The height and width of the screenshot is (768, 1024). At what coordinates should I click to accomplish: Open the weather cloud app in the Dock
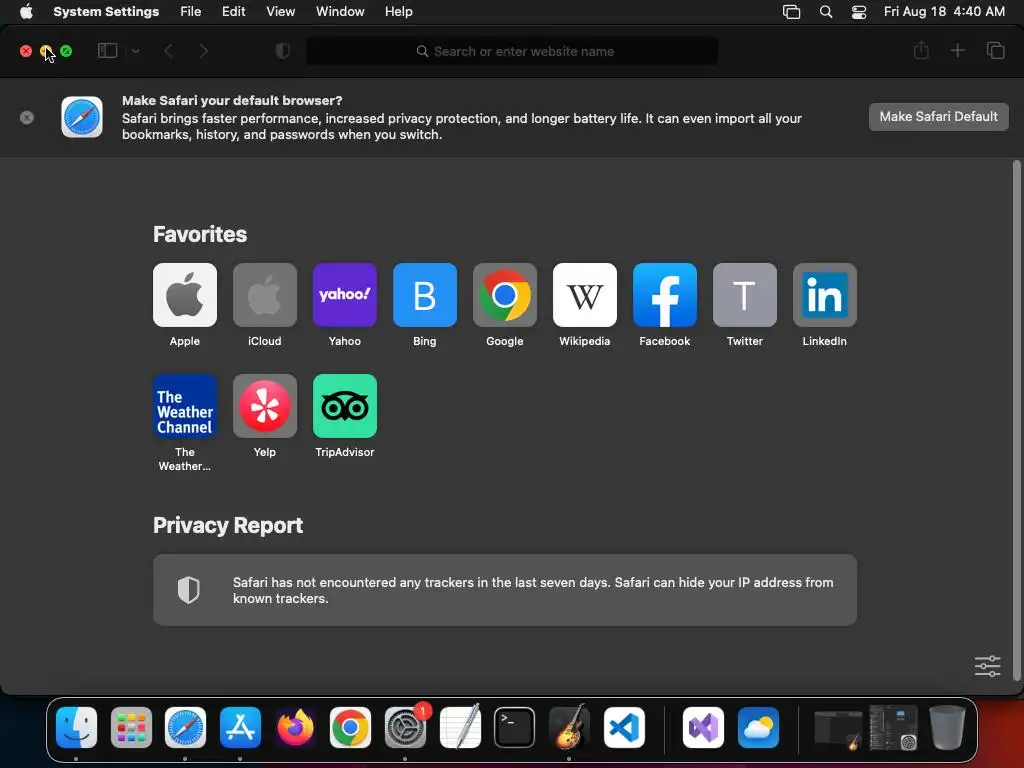[x=758, y=727]
